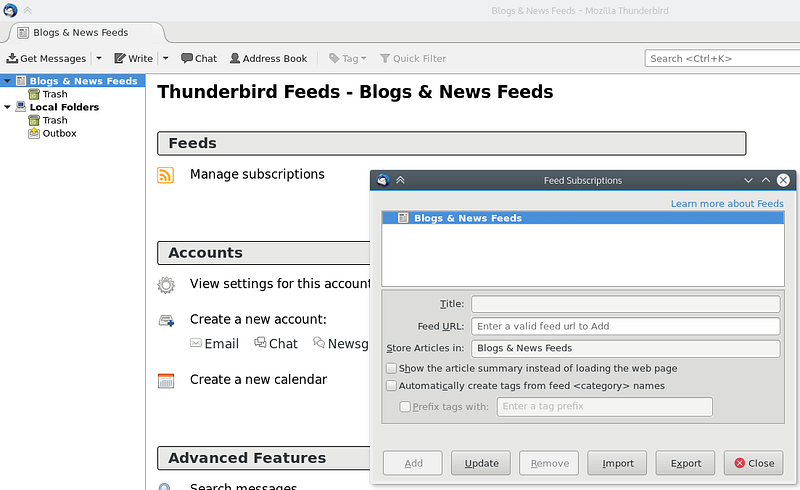Viewport: 800px width, 490px height.
Task: Select Blogs & News Feeds account in folder pane
Action: [x=83, y=81]
